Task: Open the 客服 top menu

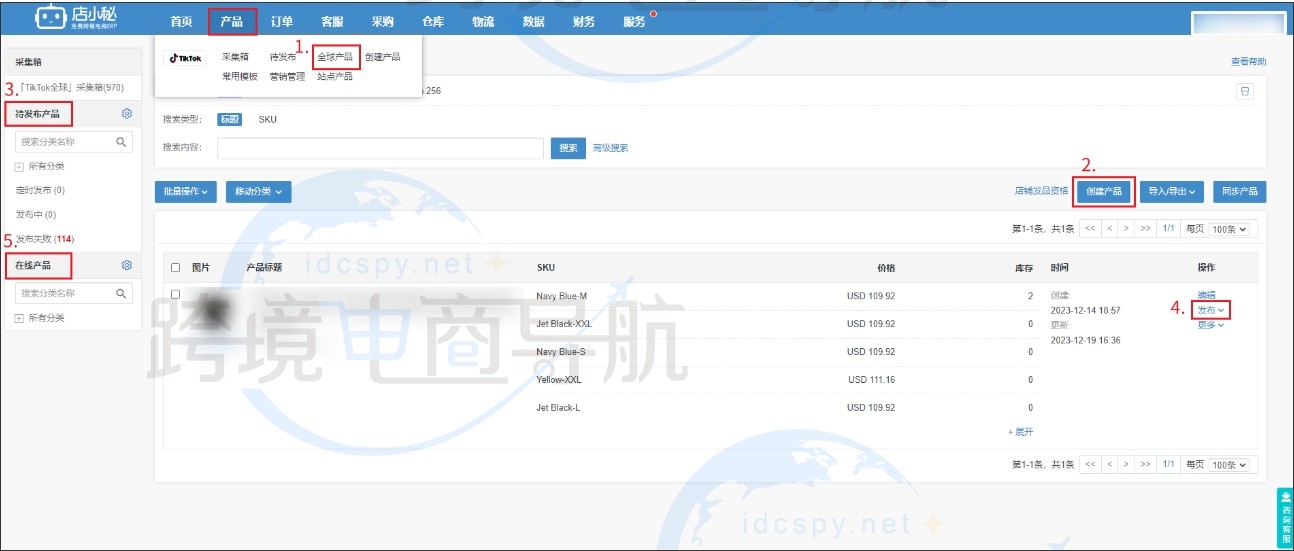Action: coord(332,21)
